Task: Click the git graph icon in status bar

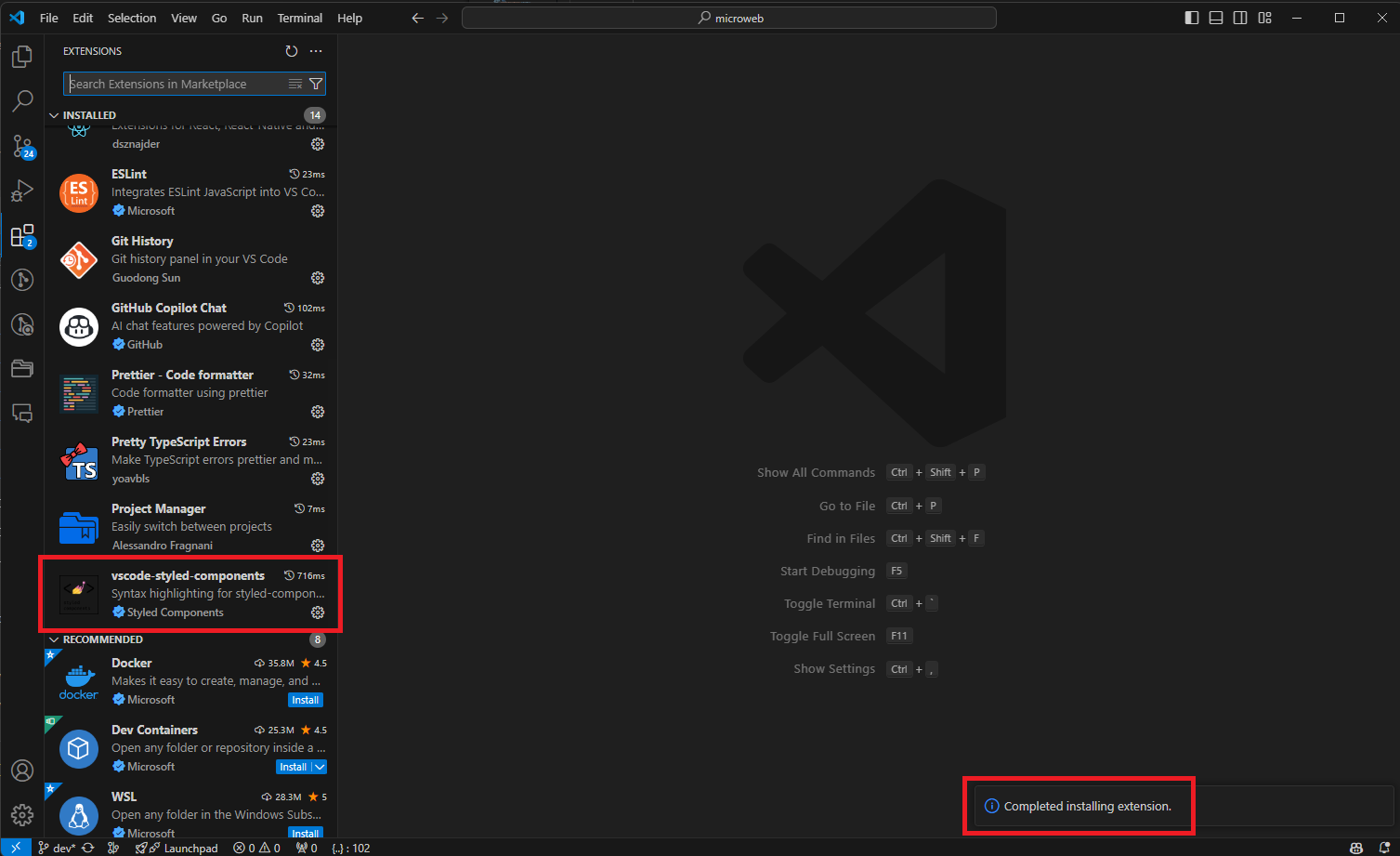Action: tap(113, 848)
